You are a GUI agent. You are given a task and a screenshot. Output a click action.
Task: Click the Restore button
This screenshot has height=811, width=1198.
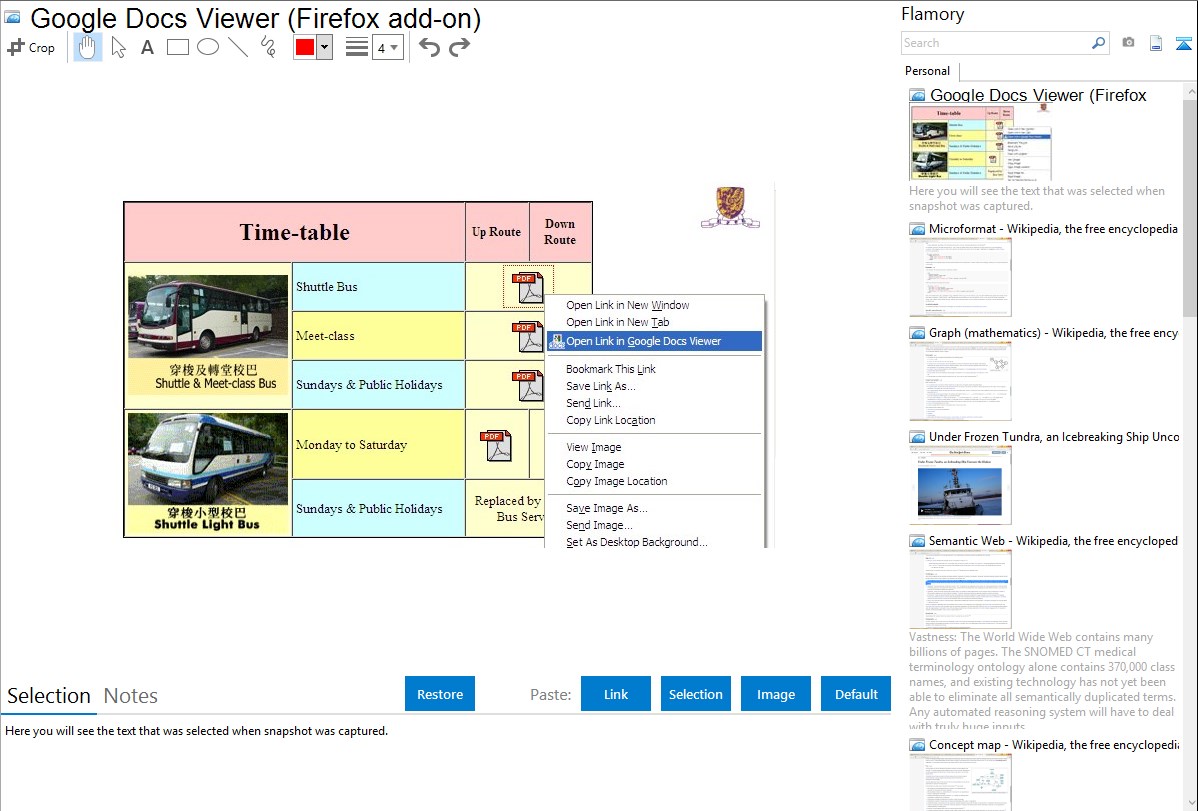440,694
